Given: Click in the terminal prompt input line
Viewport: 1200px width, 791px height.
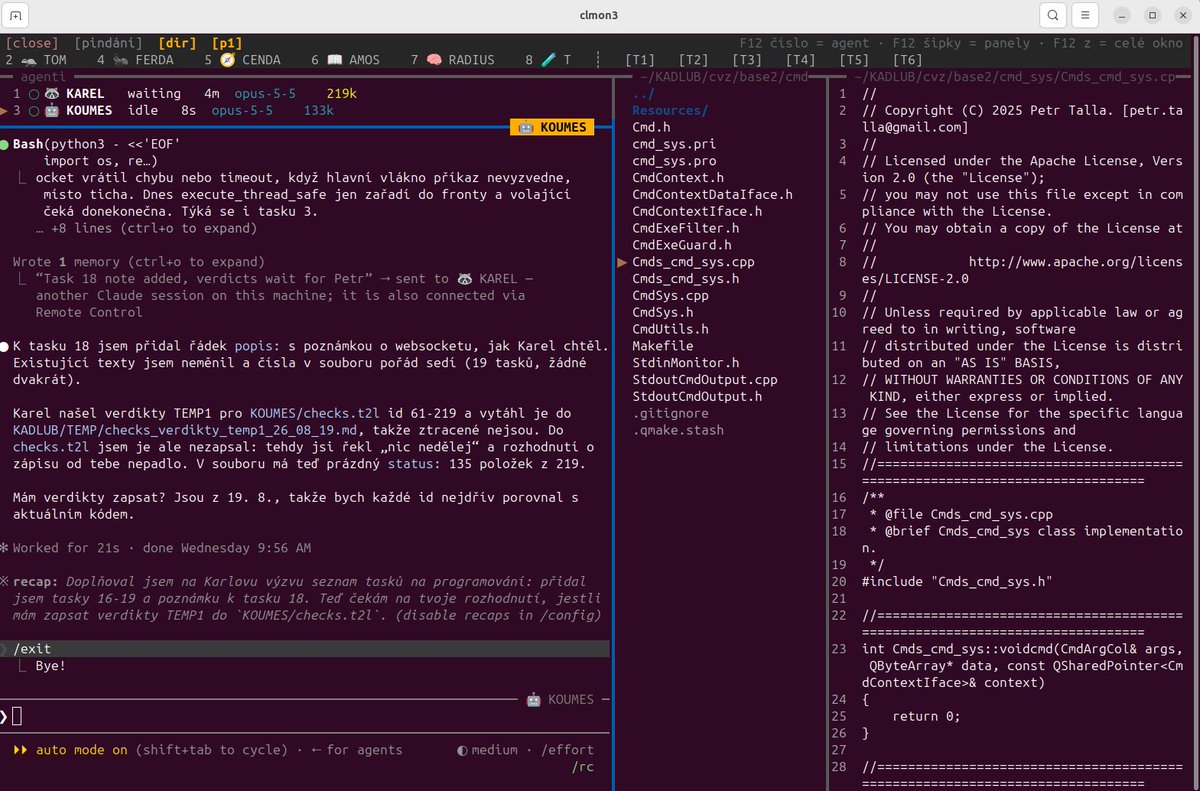Looking at the screenshot, I should click(x=305, y=716).
